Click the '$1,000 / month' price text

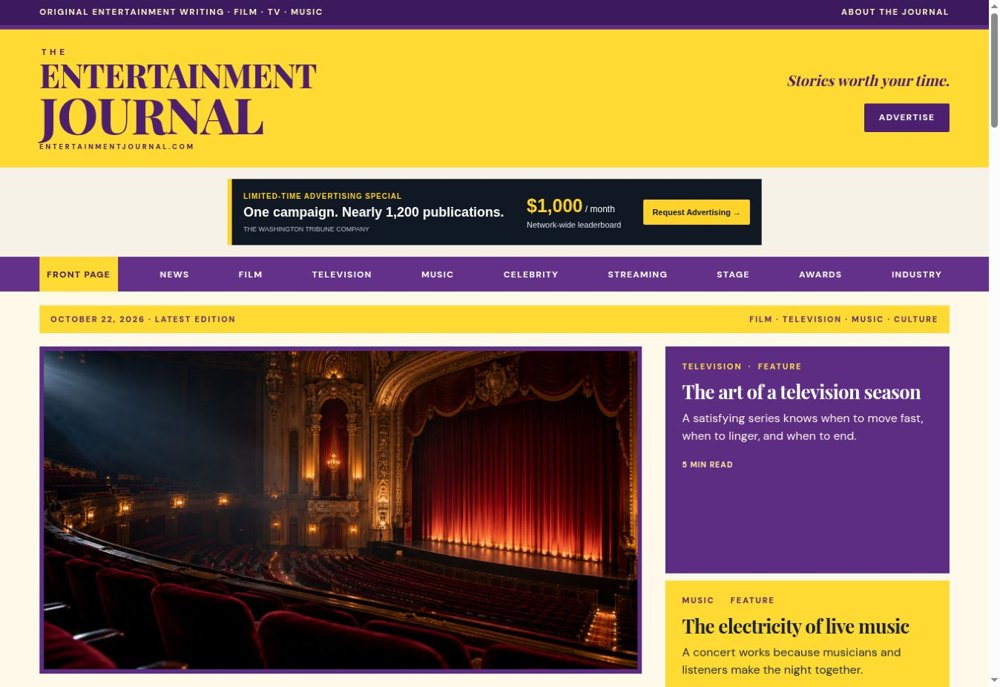pyautogui.click(x=571, y=206)
